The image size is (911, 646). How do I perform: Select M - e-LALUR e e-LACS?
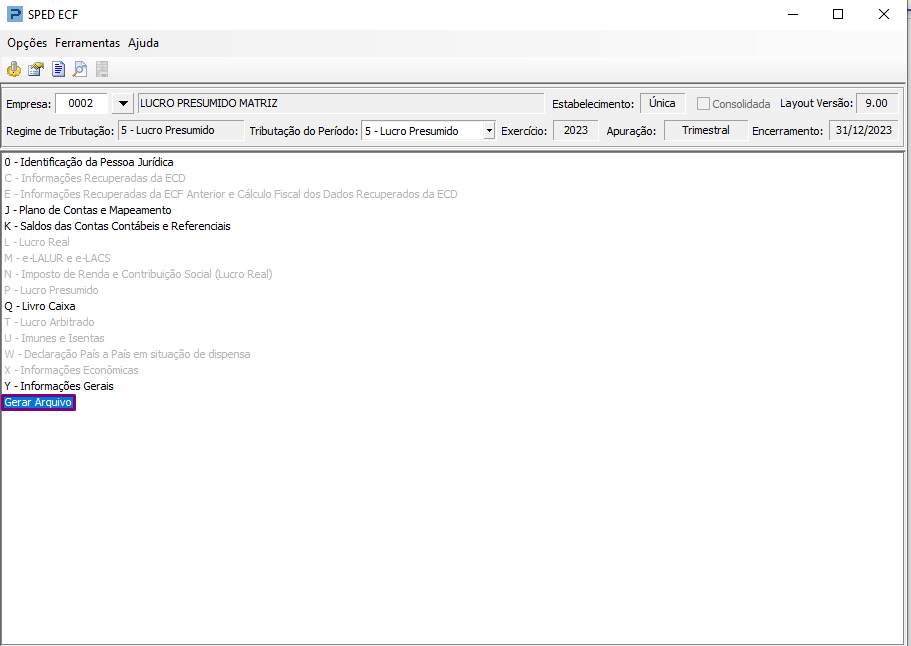[57, 258]
